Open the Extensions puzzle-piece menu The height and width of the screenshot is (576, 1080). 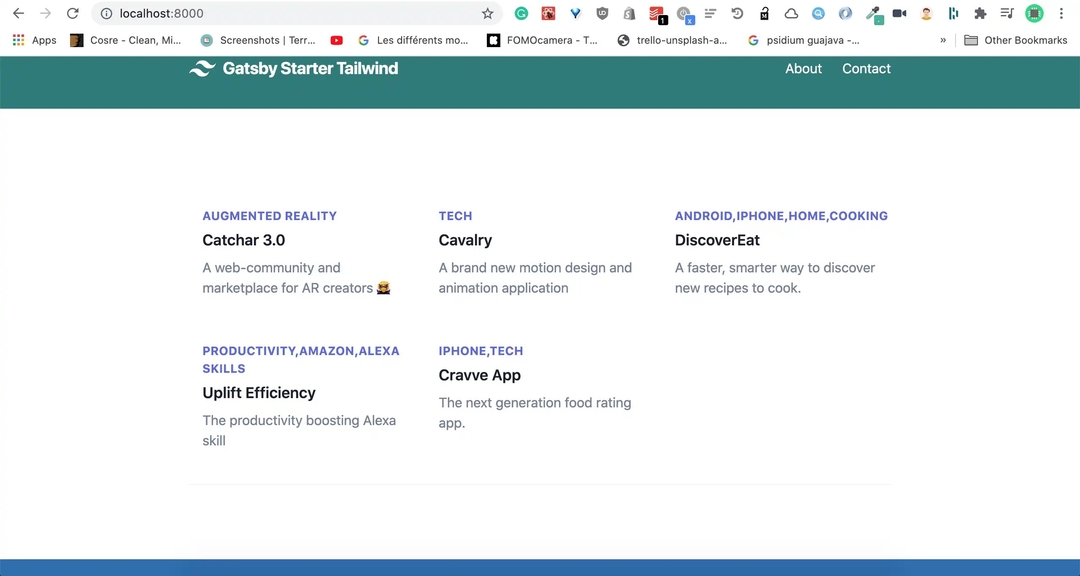coord(980,13)
